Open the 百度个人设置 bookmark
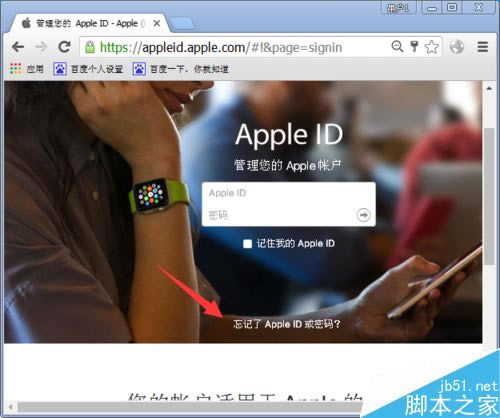The width and height of the screenshot is (500, 418). click(x=88, y=69)
